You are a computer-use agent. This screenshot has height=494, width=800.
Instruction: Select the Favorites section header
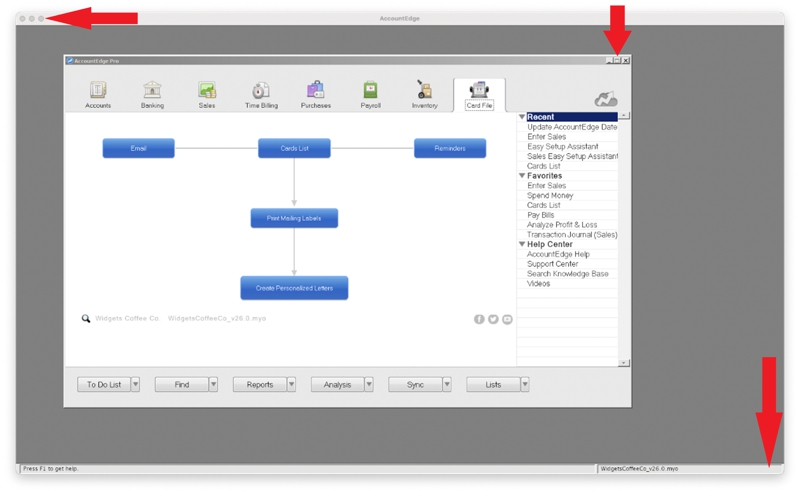tap(544, 176)
